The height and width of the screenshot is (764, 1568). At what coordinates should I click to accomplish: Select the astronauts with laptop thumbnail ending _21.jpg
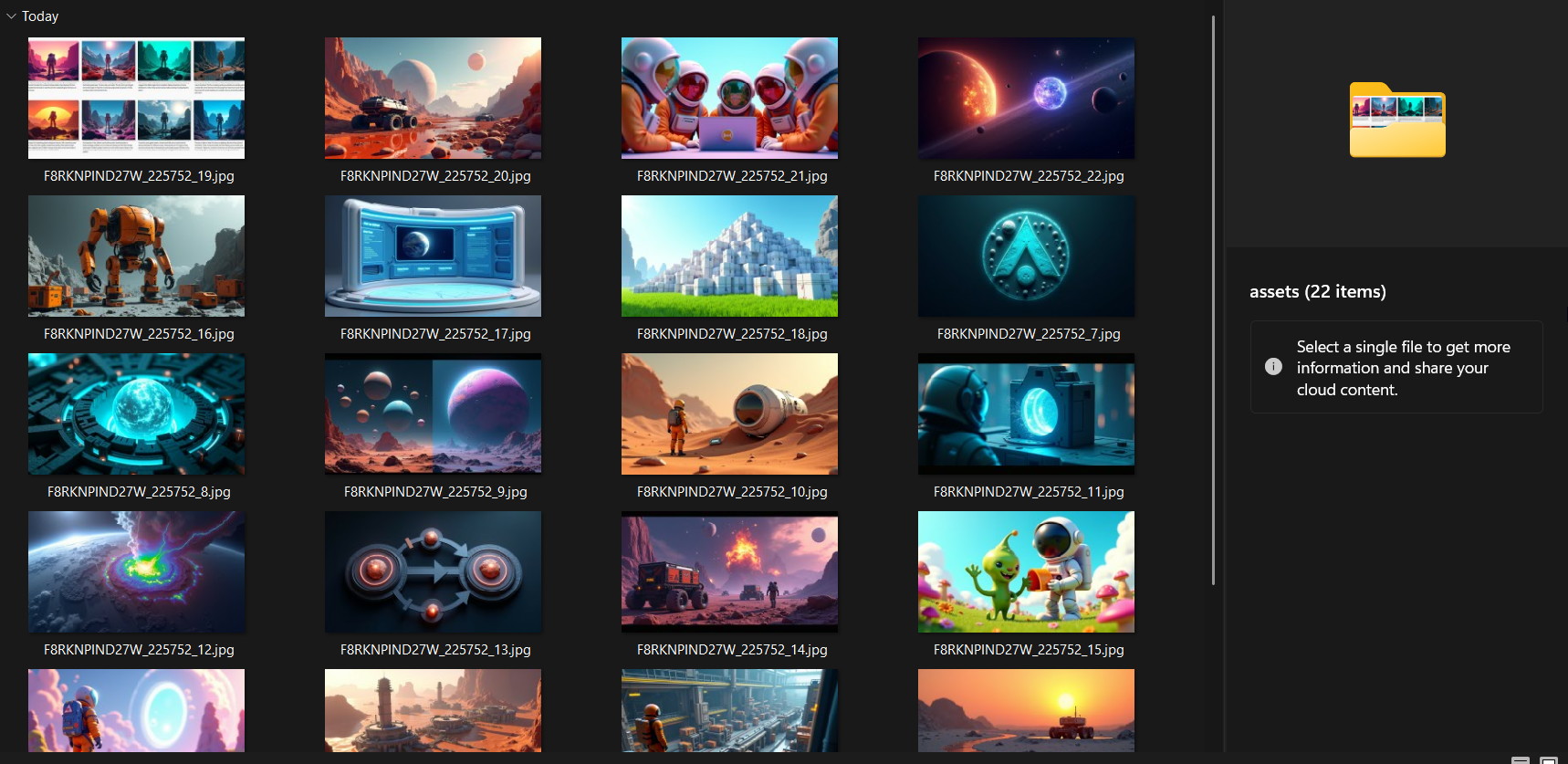coord(729,98)
